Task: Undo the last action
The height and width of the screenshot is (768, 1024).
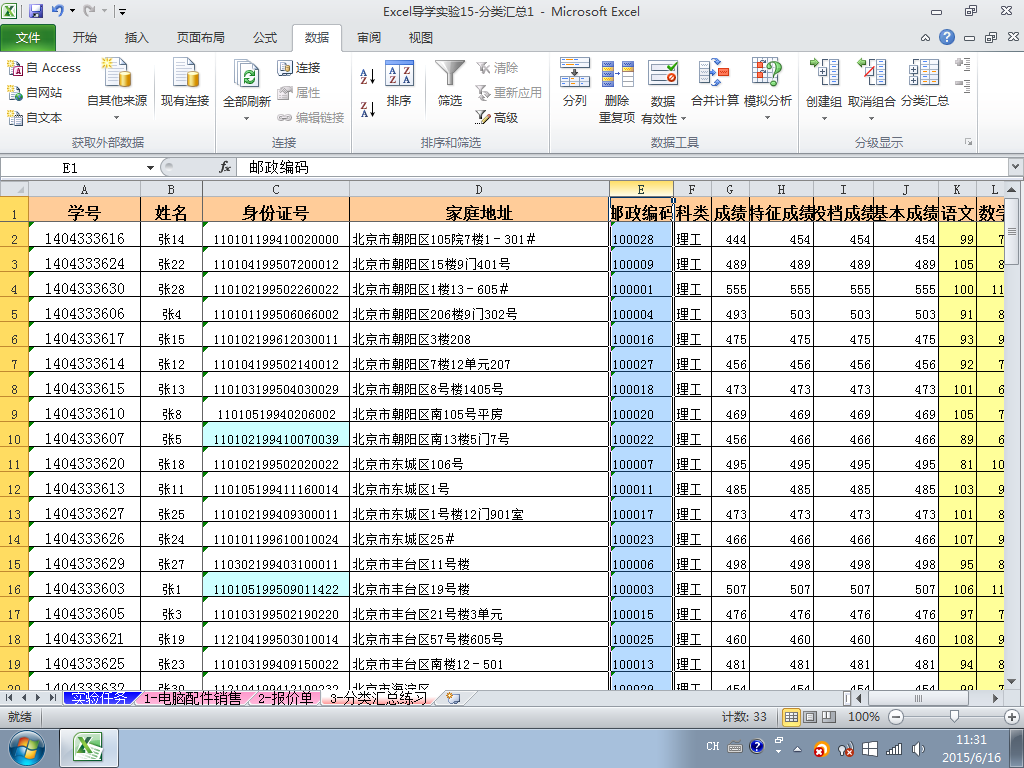Action: (x=57, y=11)
